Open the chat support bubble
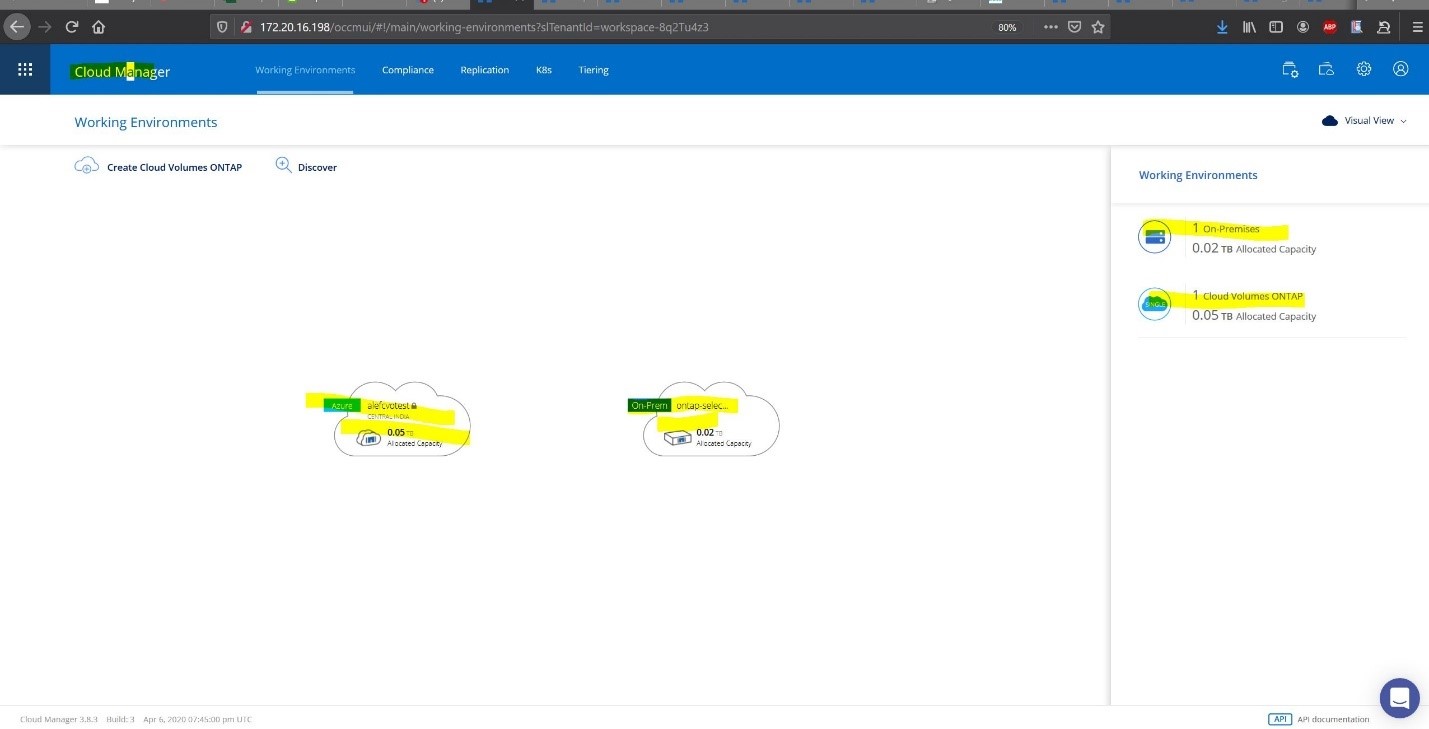This screenshot has height=729, width=1429. click(1400, 698)
